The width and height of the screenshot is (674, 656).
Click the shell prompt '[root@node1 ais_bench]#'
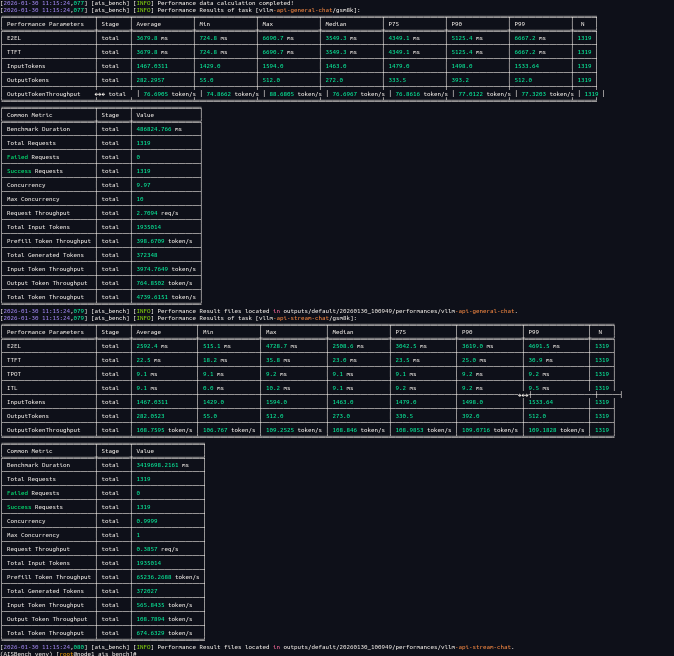pos(96,653)
